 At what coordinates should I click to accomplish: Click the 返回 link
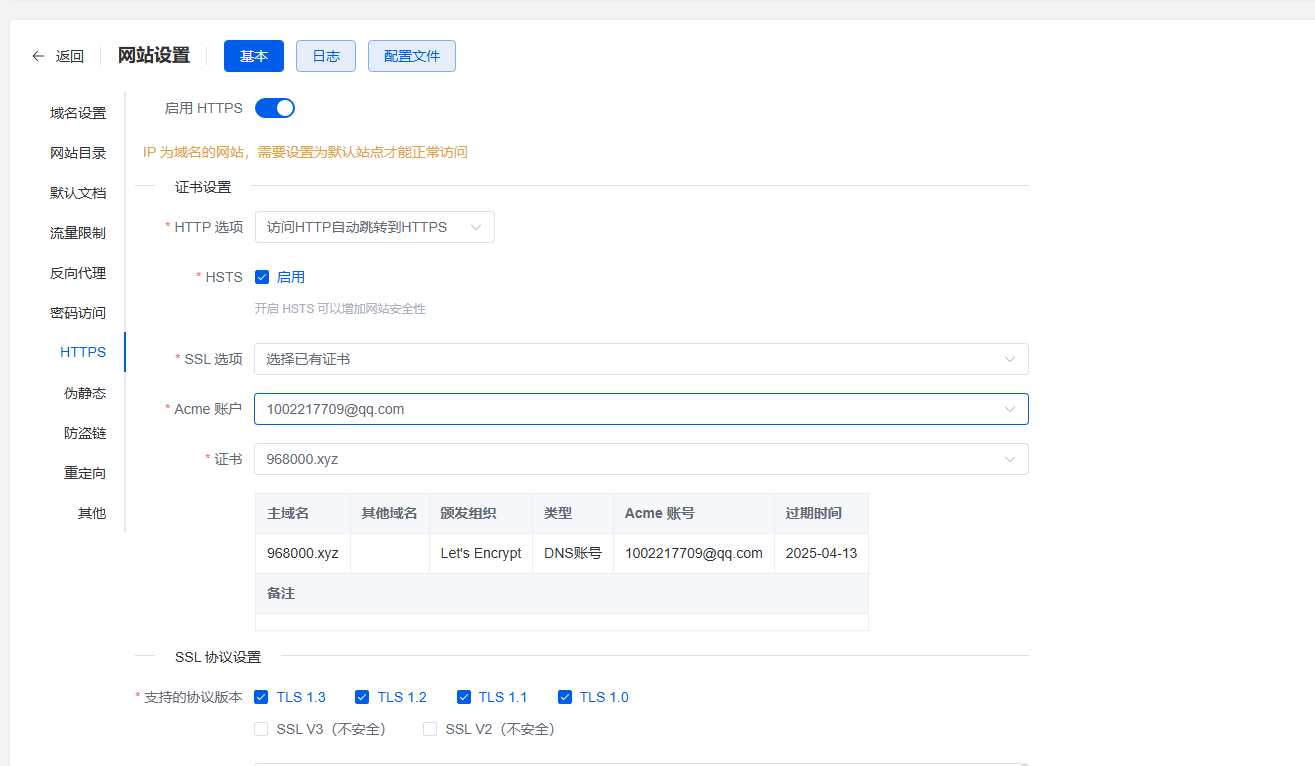point(70,56)
